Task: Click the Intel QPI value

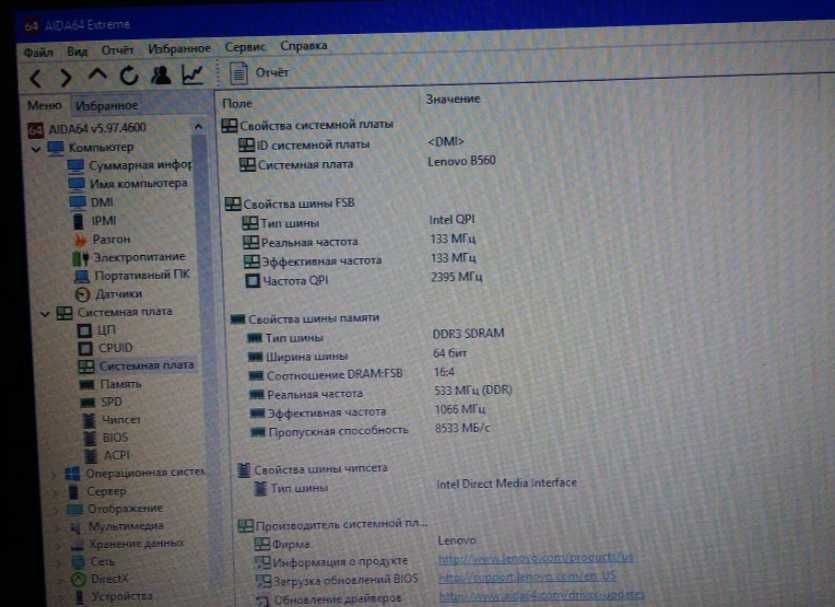Action: (452, 219)
